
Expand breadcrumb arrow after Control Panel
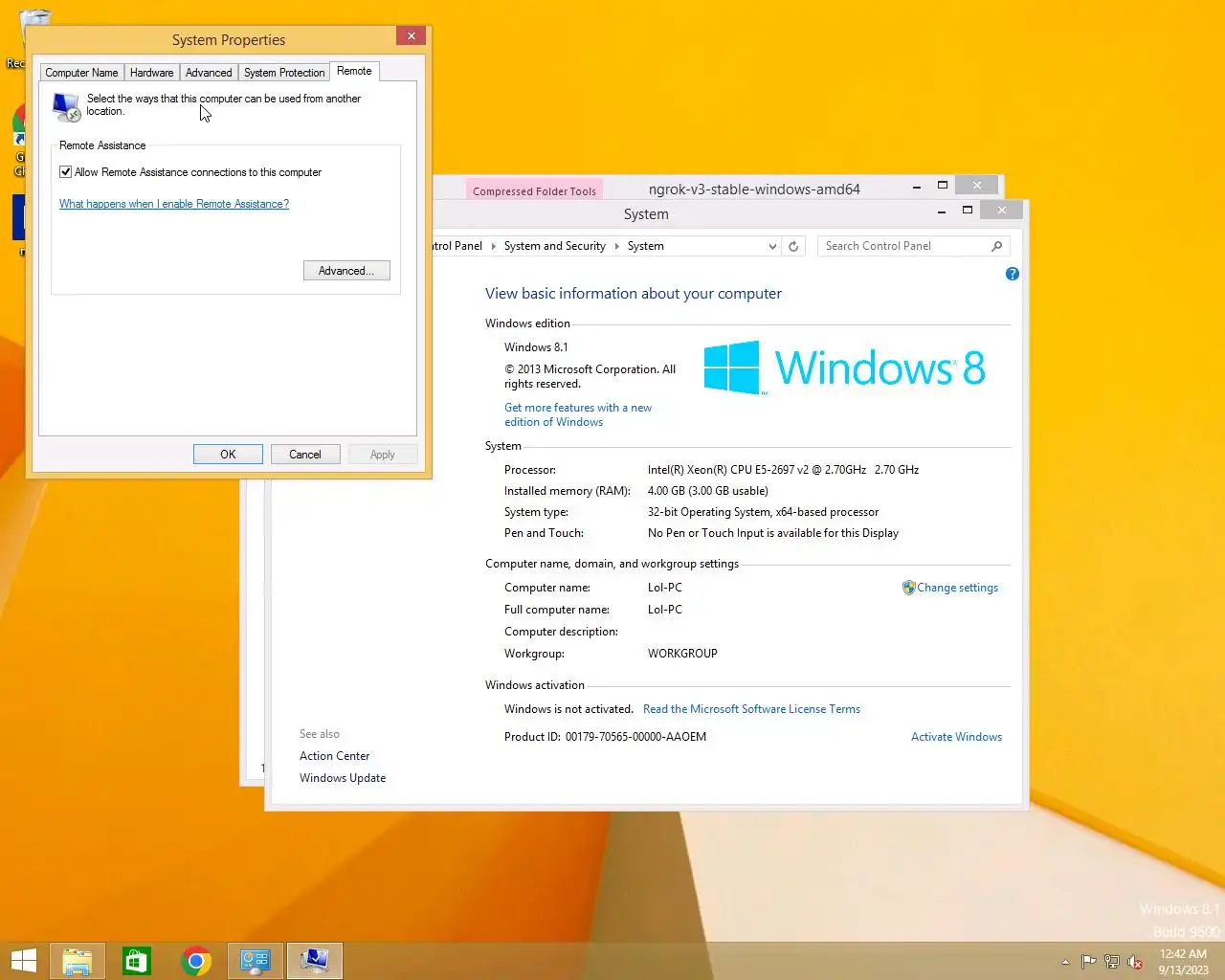(493, 246)
